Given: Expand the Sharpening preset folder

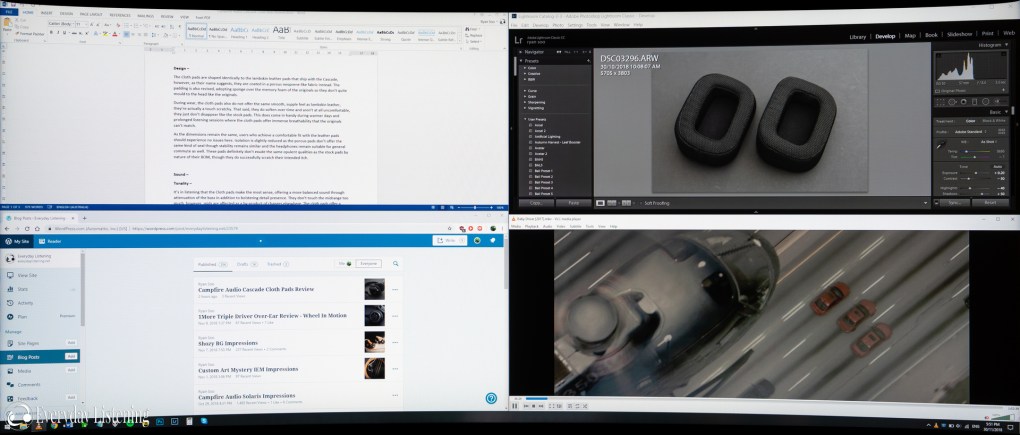Looking at the screenshot, I should click(527, 102).
